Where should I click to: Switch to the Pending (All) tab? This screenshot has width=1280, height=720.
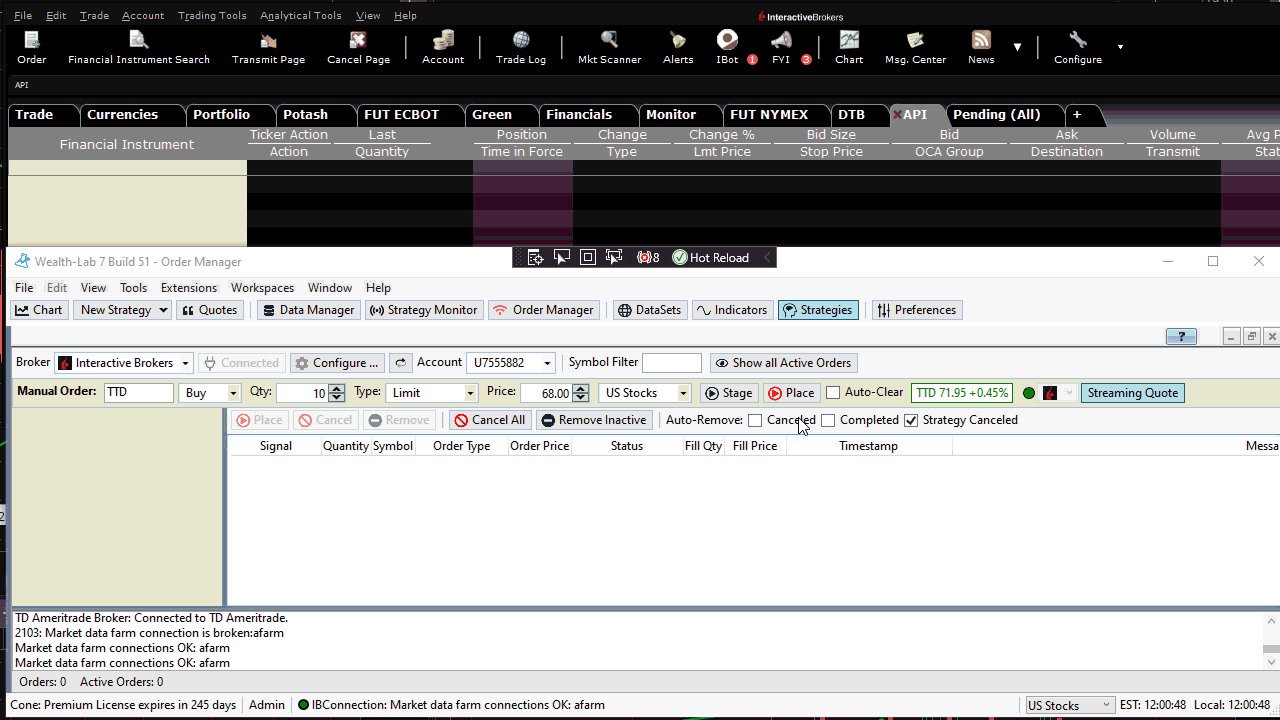coord(996,115)
